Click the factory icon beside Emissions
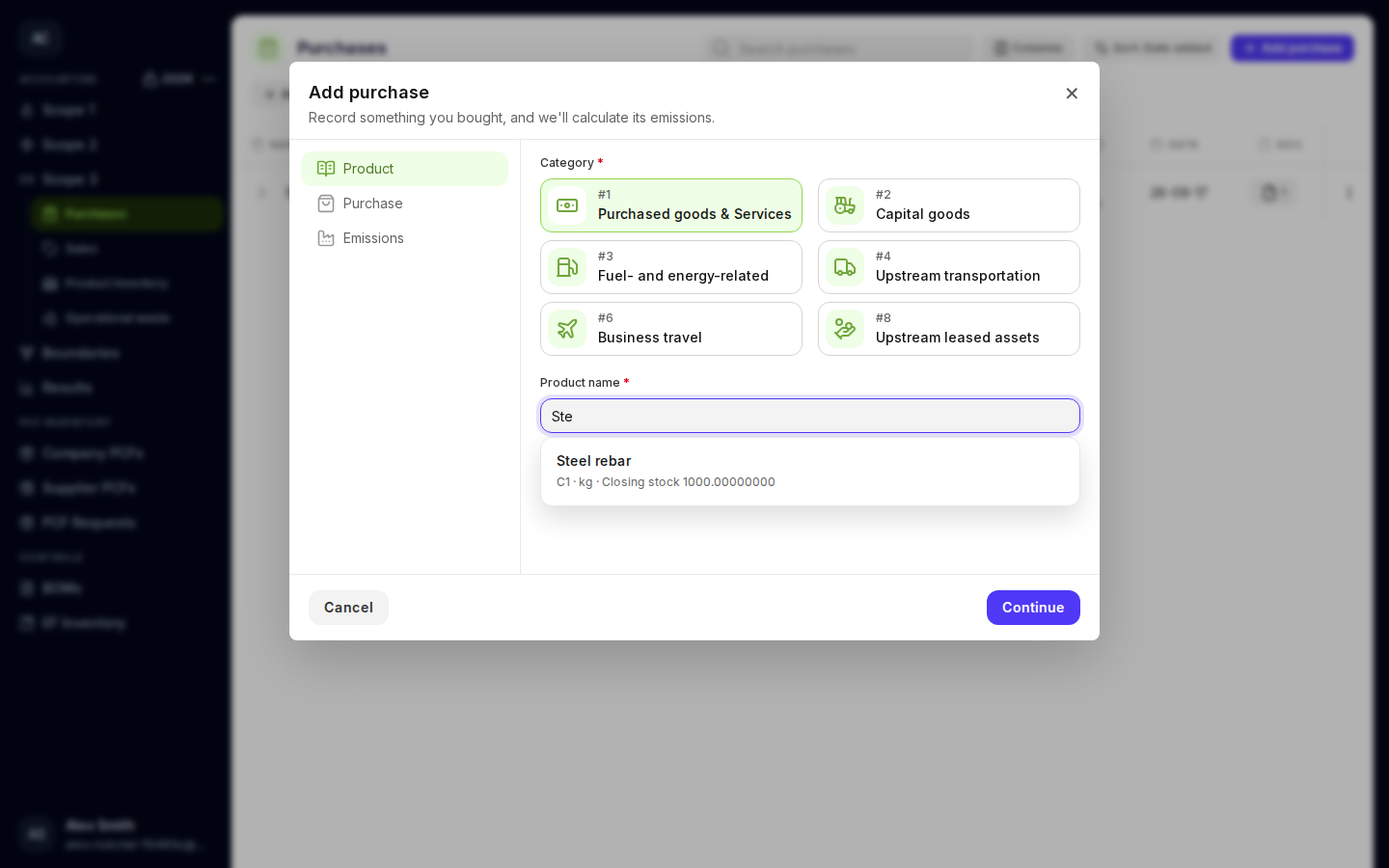This screenshot has height=868, width=1389. click(326, 238)
